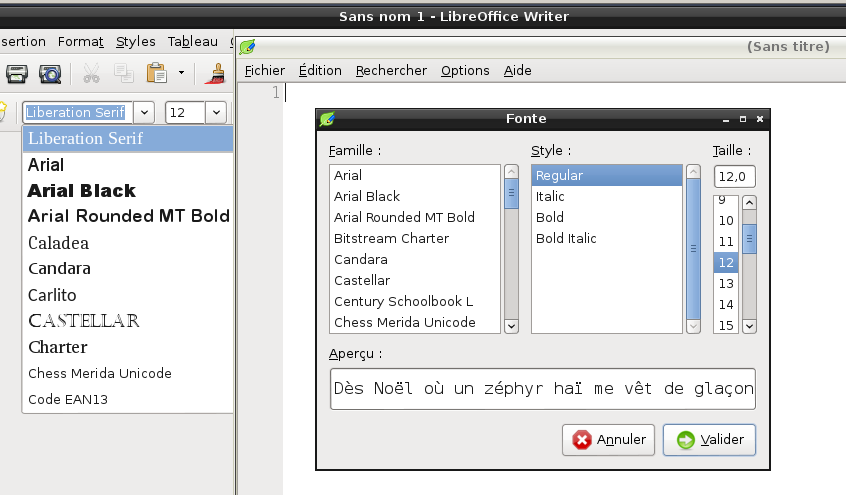Click the Liberation Serif font name field
This screenshot has width=846, height=495.
(78, 112)
